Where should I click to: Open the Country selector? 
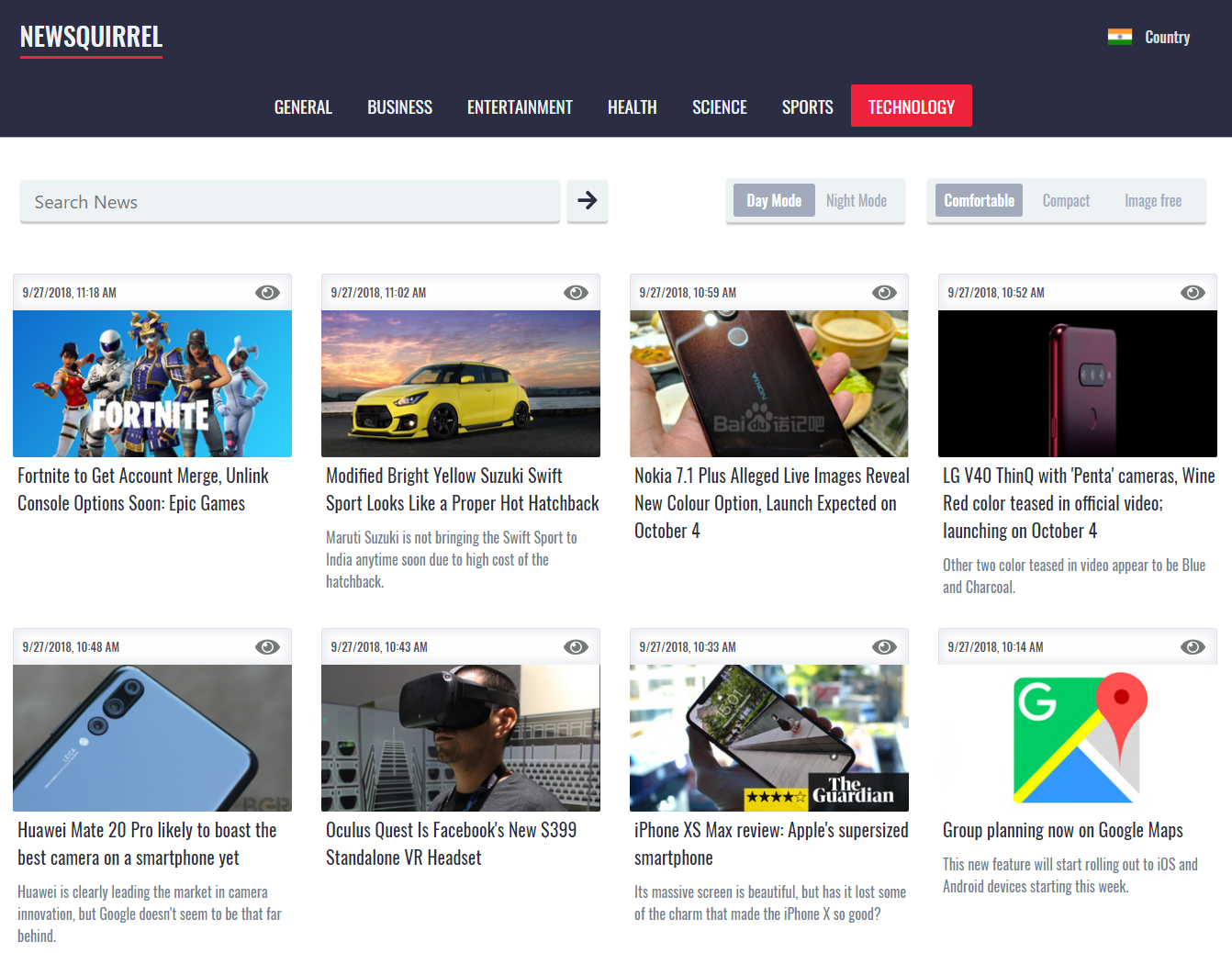[1167, 38]
